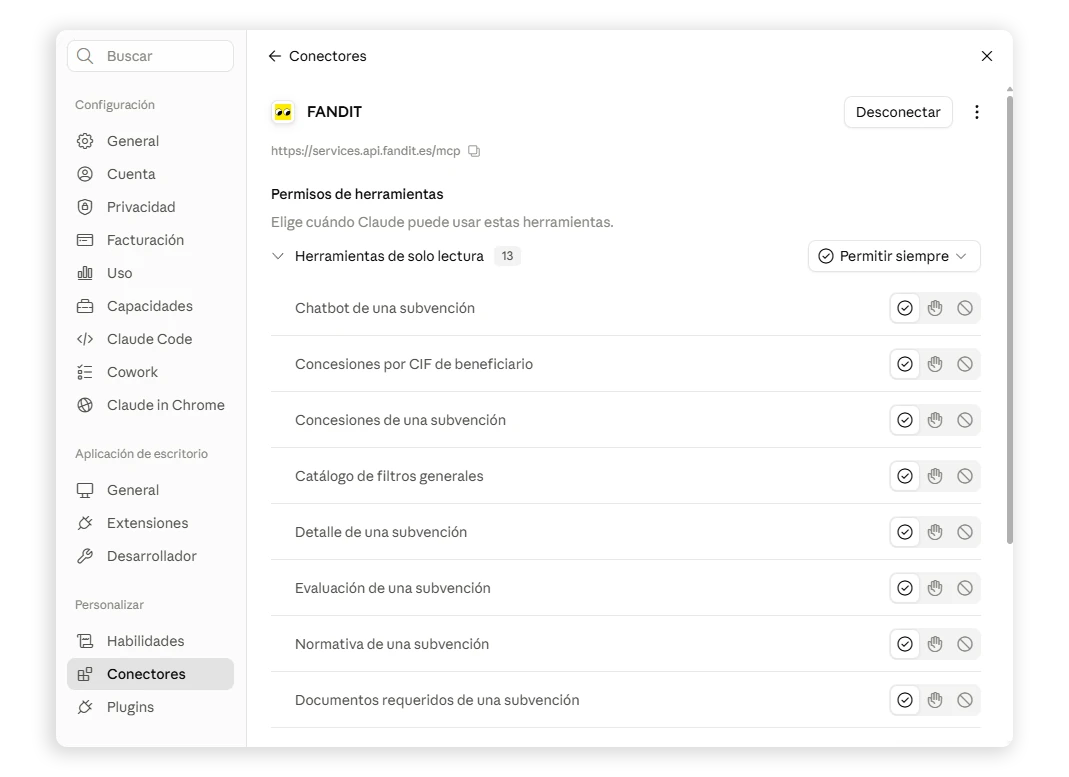Always allow Evaluación de una subvención

coord(905,588)
